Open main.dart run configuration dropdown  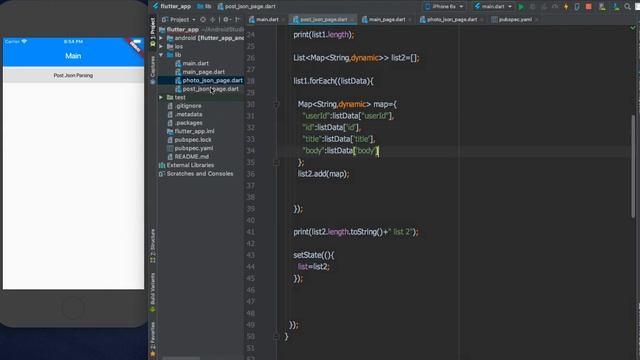point(493,7)
